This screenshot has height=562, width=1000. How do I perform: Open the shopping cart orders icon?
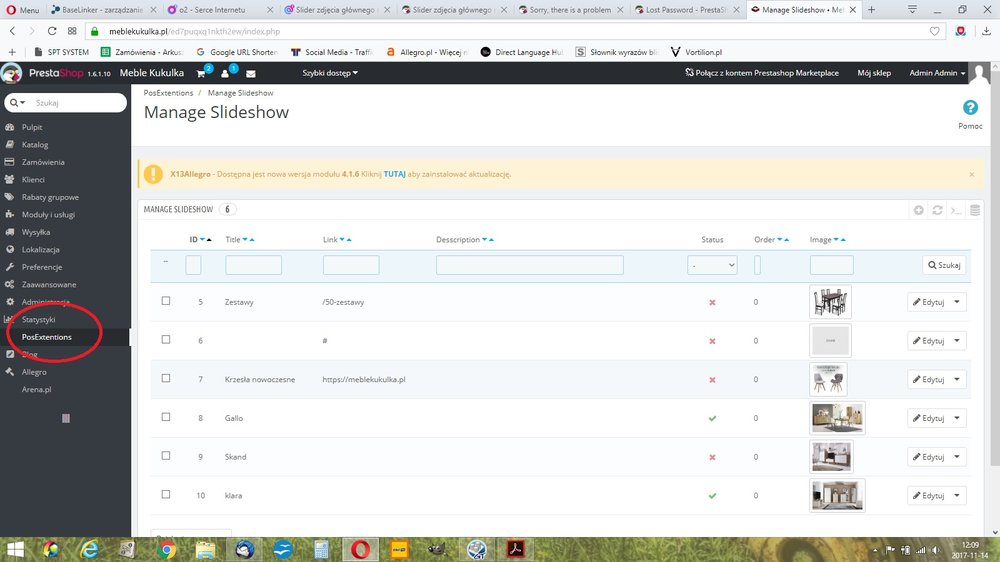pos(202,73)
